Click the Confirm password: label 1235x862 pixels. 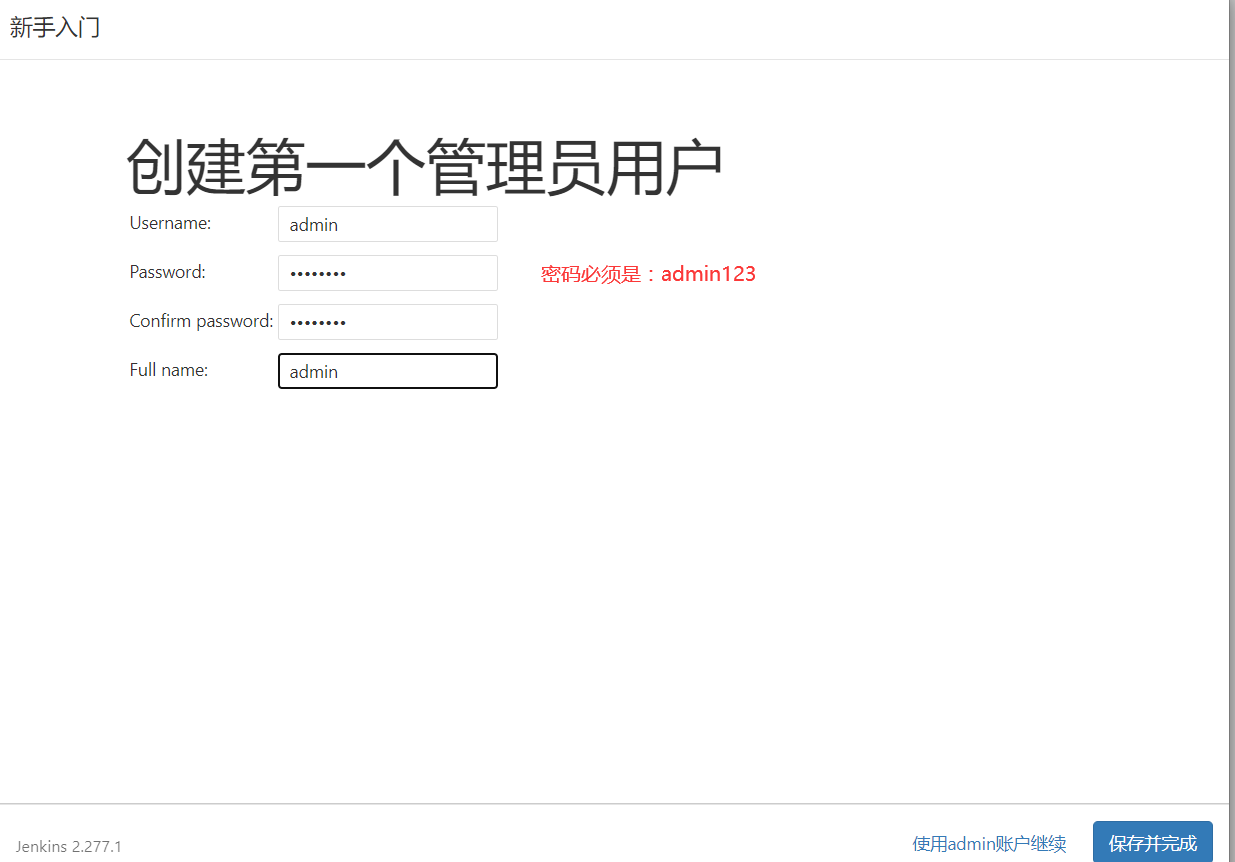(201, 321)
